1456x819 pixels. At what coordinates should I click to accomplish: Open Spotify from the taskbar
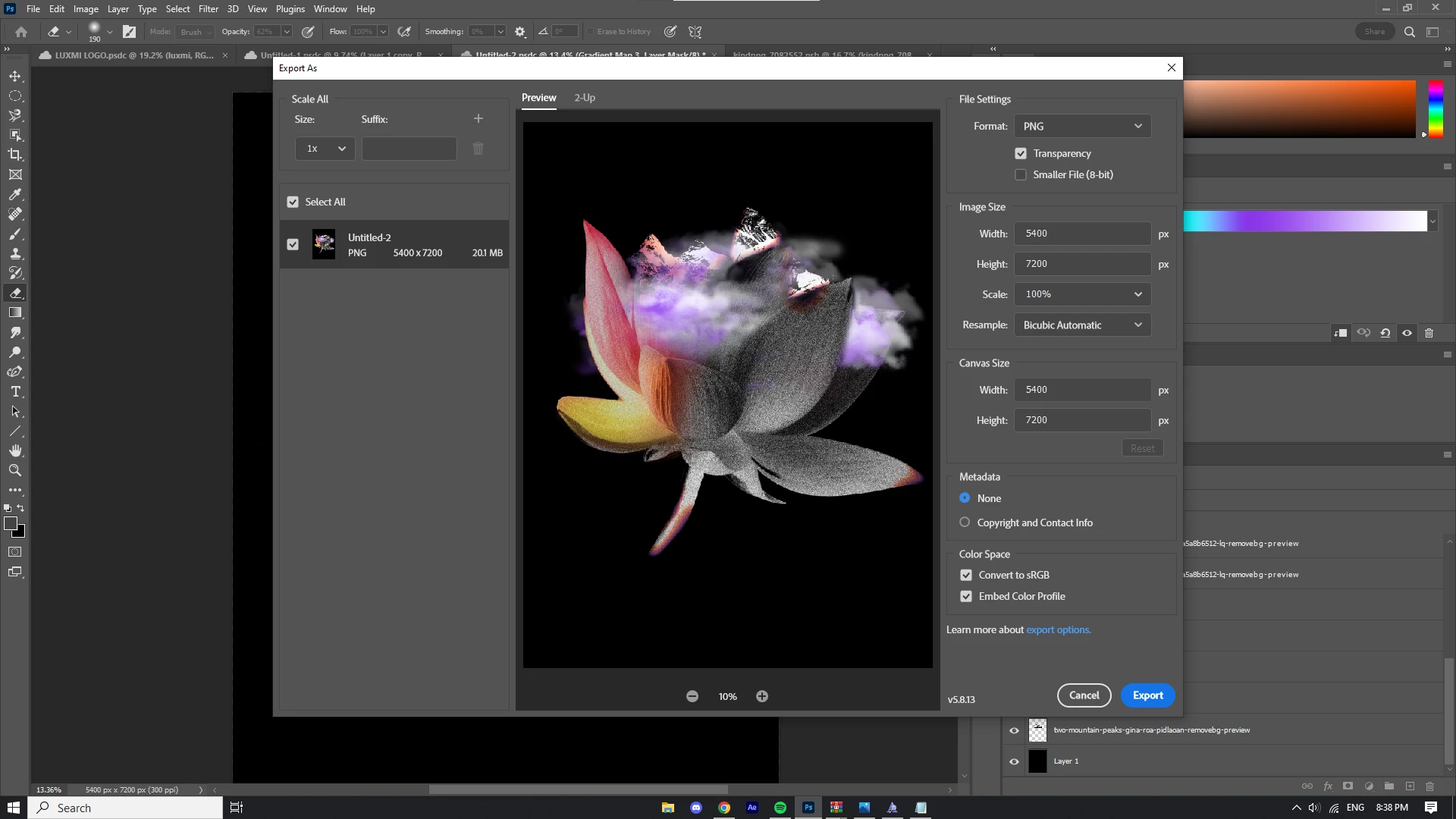[780, 808]
